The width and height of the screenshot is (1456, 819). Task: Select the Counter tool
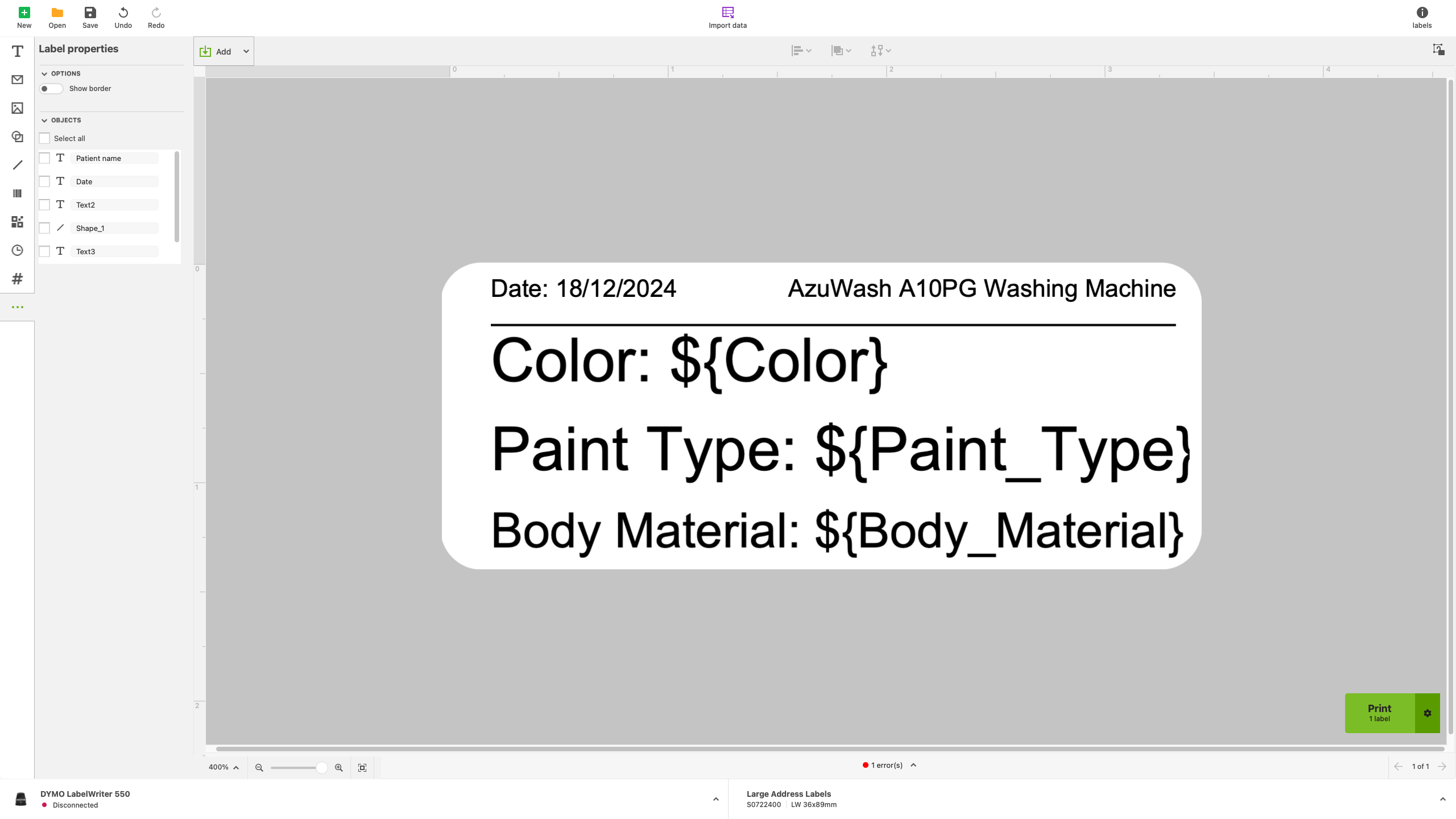pos(17,279)
